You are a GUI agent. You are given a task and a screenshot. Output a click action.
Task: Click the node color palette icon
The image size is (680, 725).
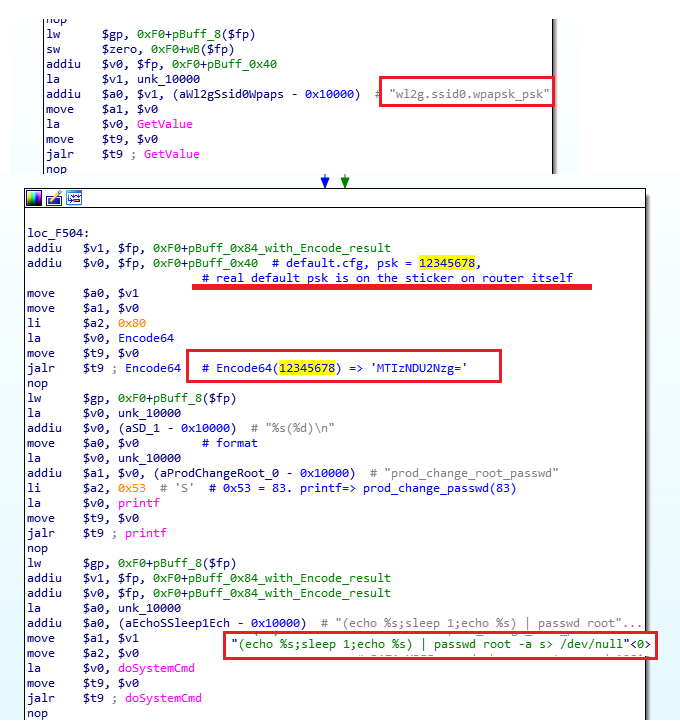pyautogui.click(x=34, y=198)
